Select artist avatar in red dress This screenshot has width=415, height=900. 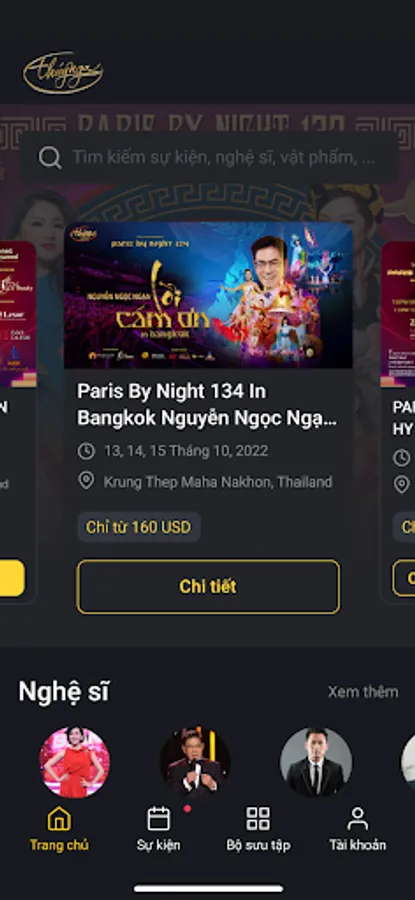pos(75,762)
